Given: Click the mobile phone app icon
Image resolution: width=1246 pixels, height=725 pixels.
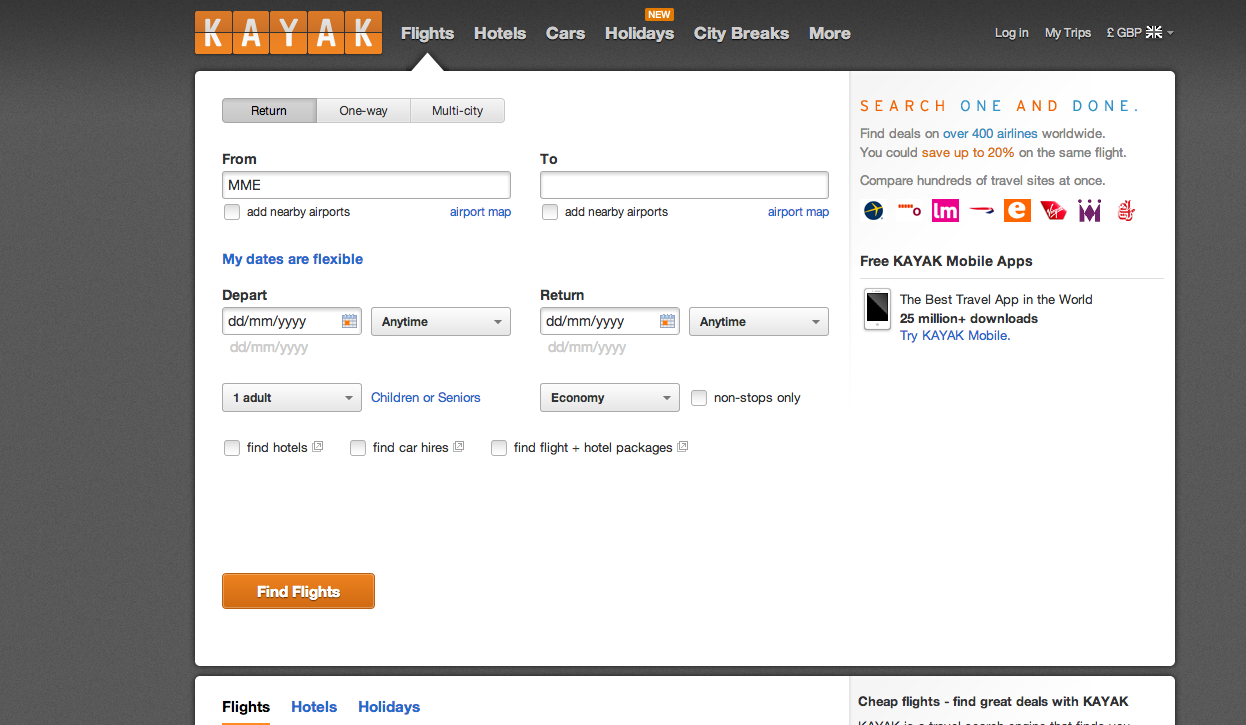Looking at the screenshot, I should 877,308.
